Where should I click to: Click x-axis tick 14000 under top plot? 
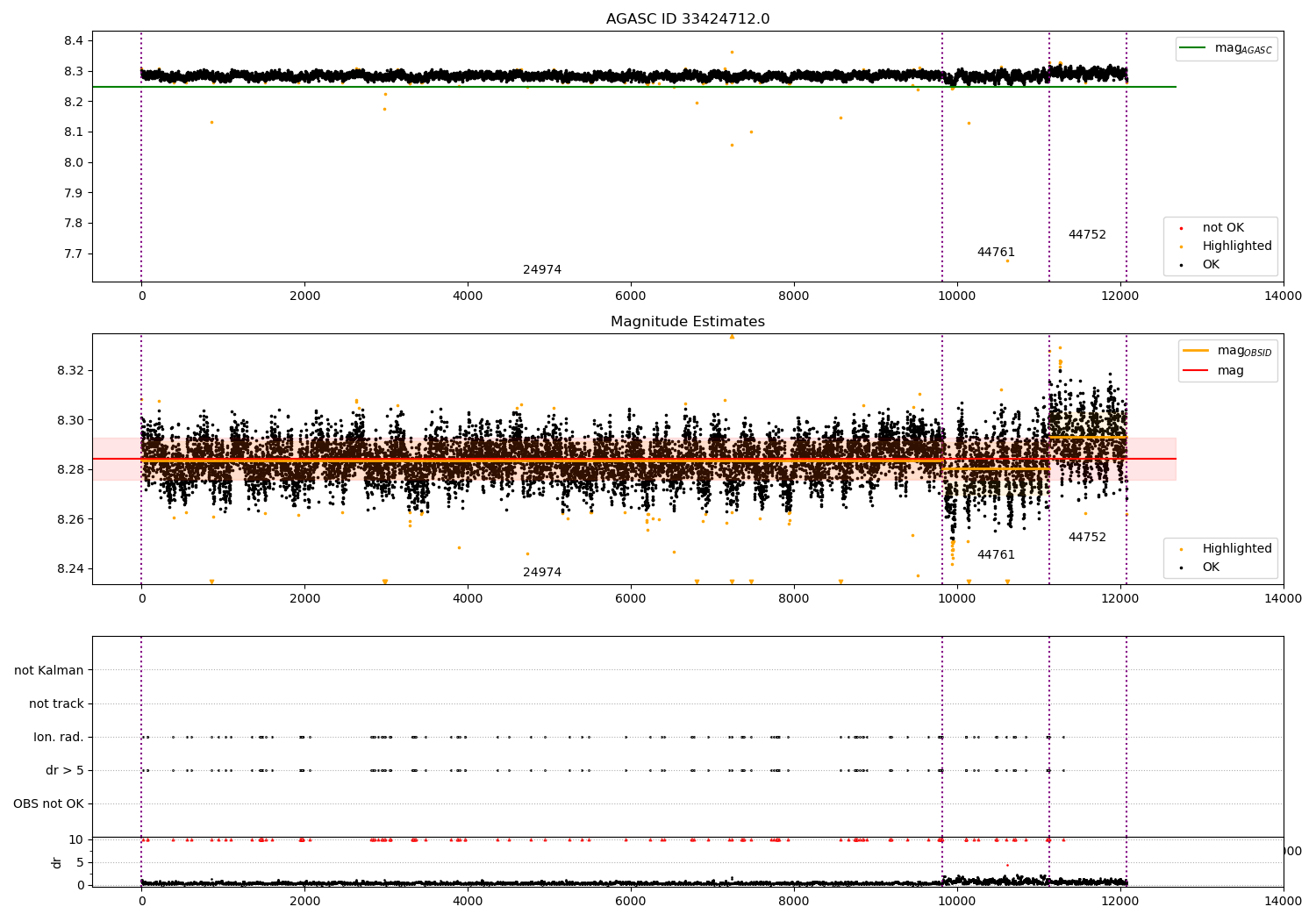1284,296
